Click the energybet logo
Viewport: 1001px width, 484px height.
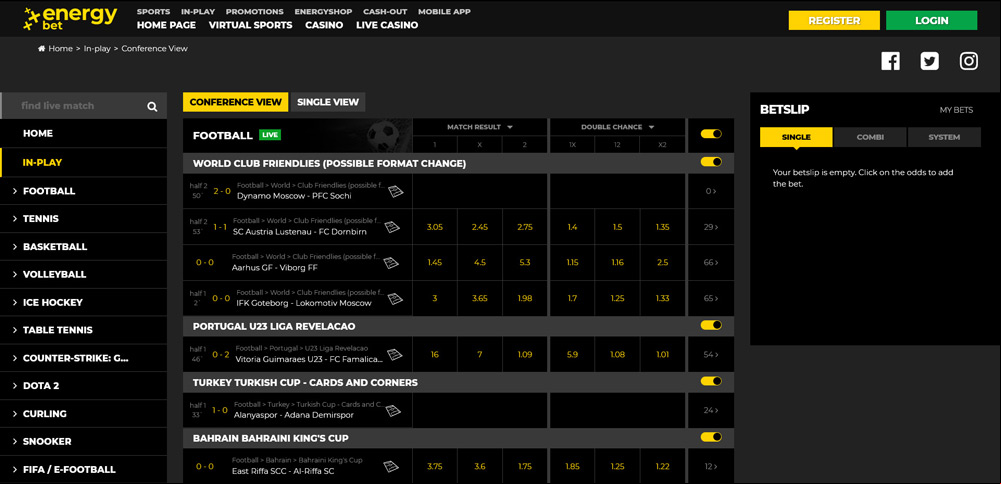pos(70,19)
